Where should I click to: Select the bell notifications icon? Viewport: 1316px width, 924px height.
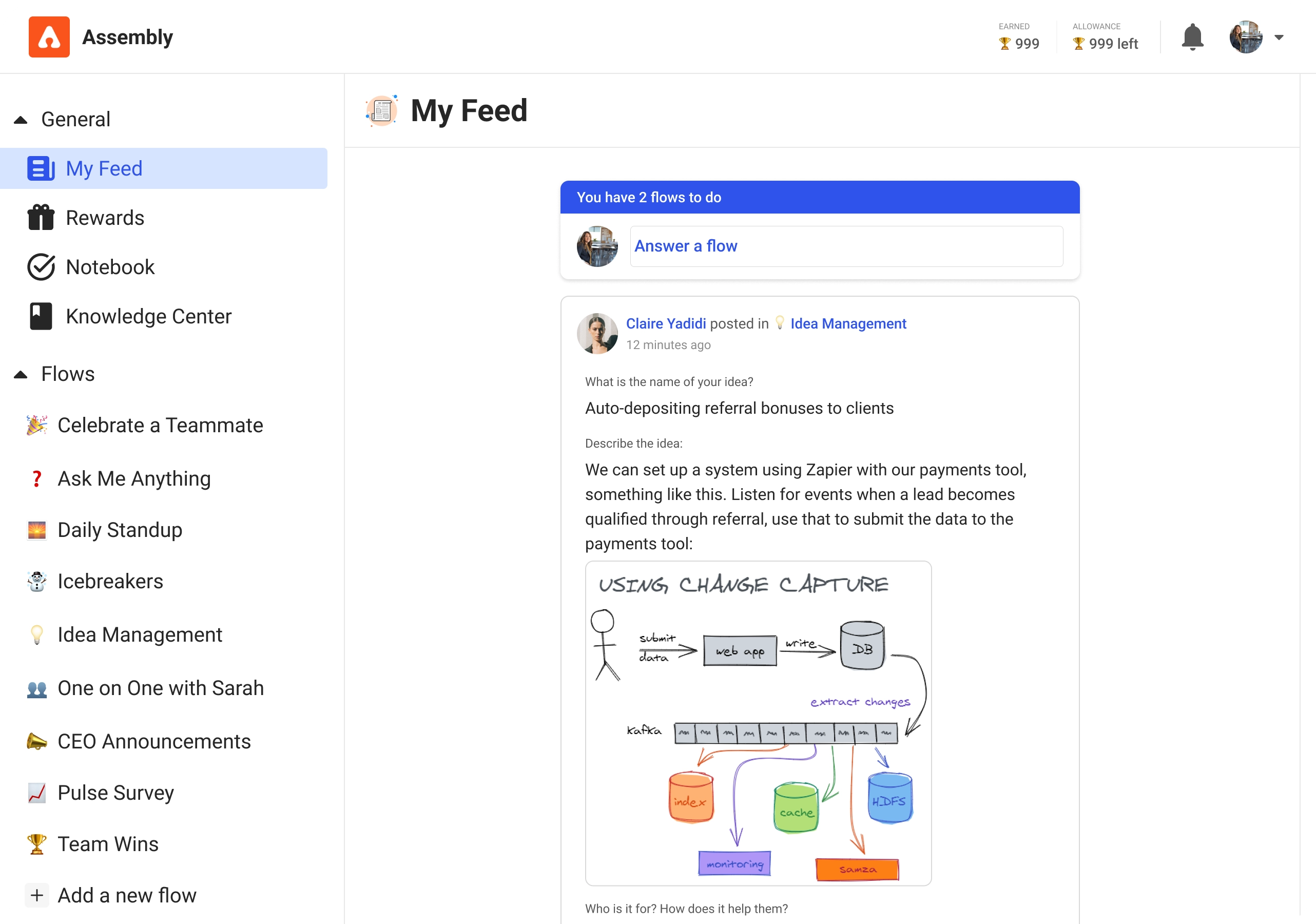(1192, 37)
